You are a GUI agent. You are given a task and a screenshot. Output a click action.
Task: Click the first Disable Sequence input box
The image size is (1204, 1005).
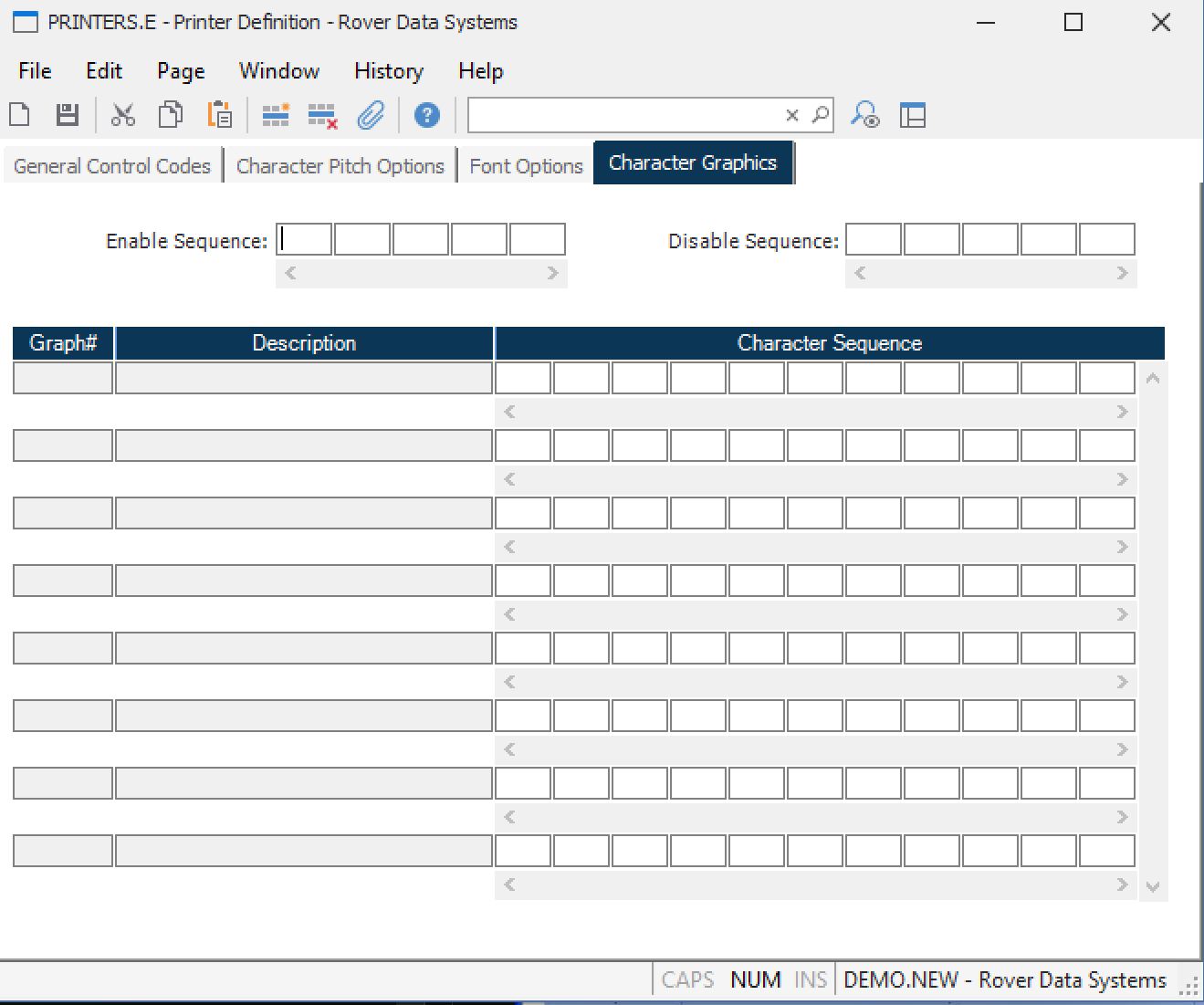coord(874,239)
